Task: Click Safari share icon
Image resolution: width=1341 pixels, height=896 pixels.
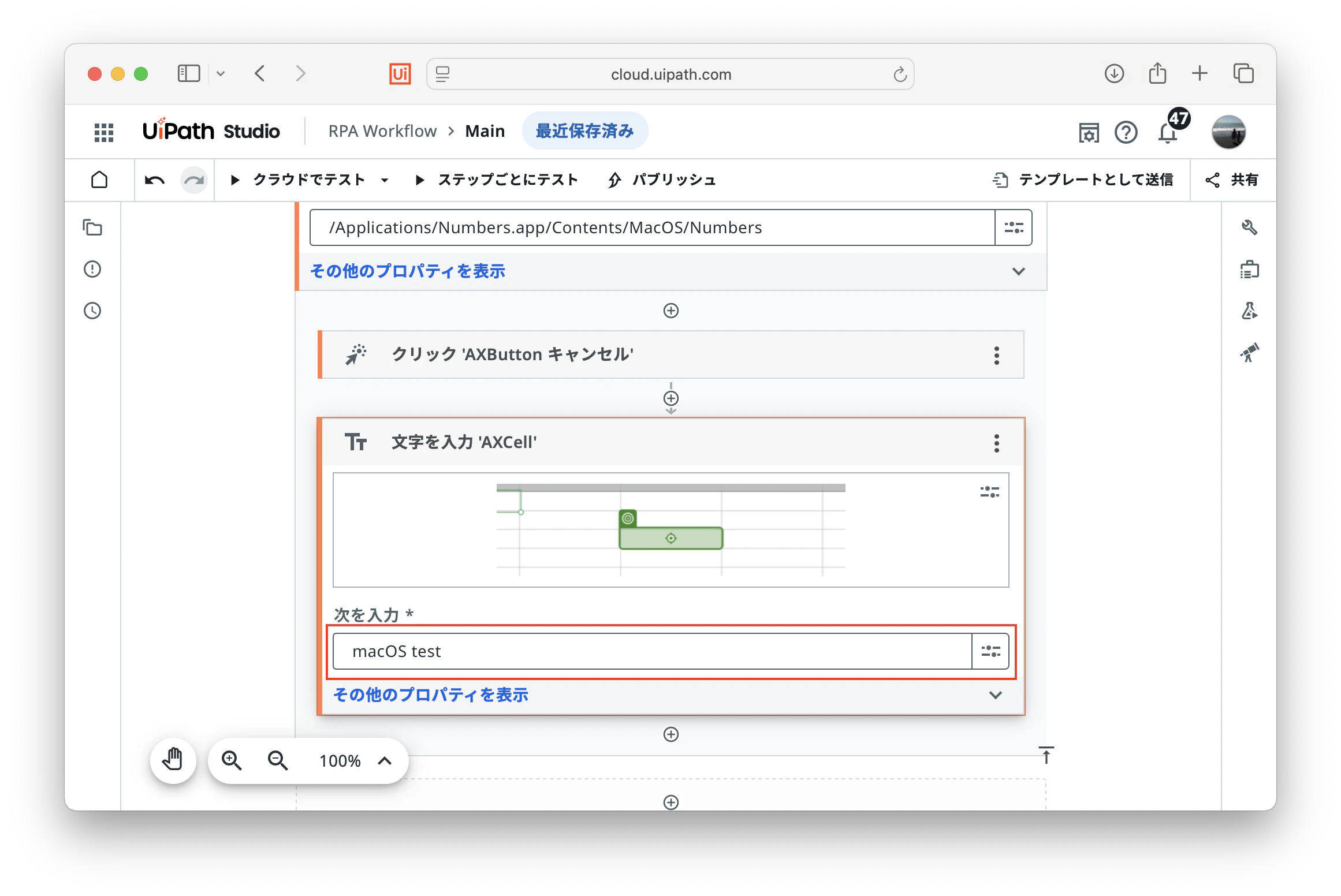Action: [x=1157, y=73]
